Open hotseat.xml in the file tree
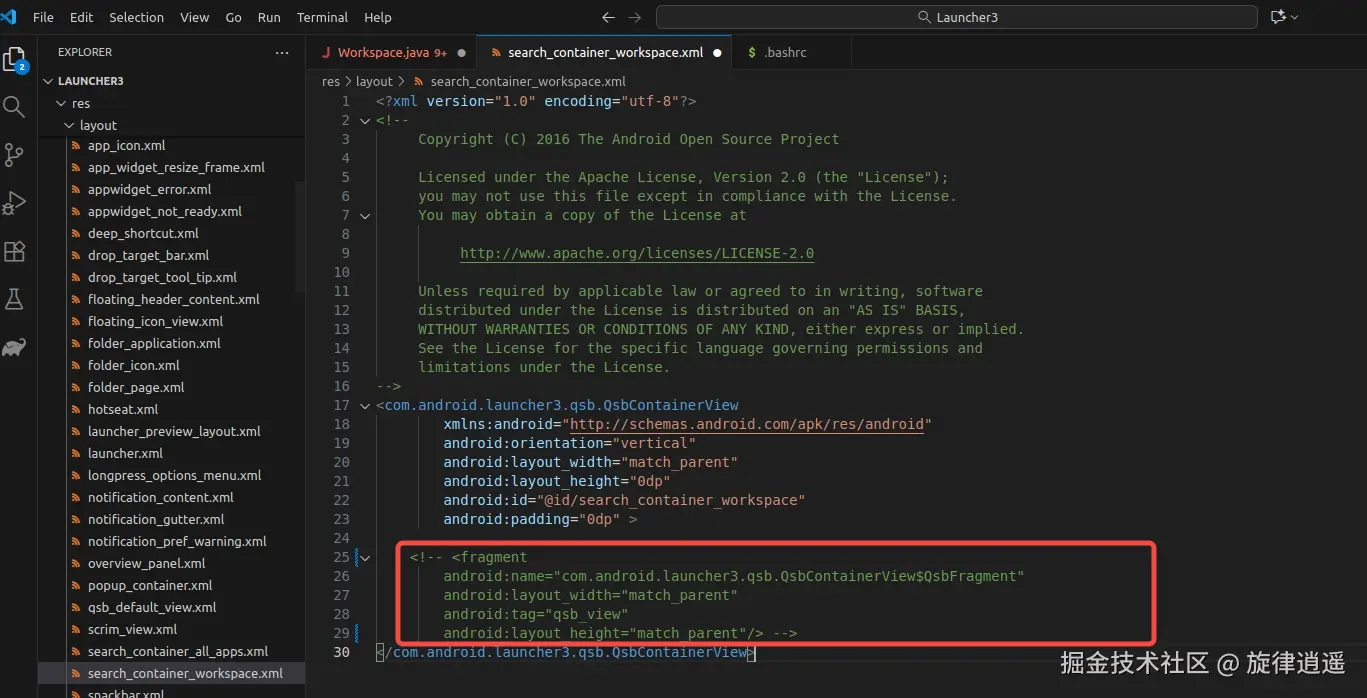 point(123,409)
